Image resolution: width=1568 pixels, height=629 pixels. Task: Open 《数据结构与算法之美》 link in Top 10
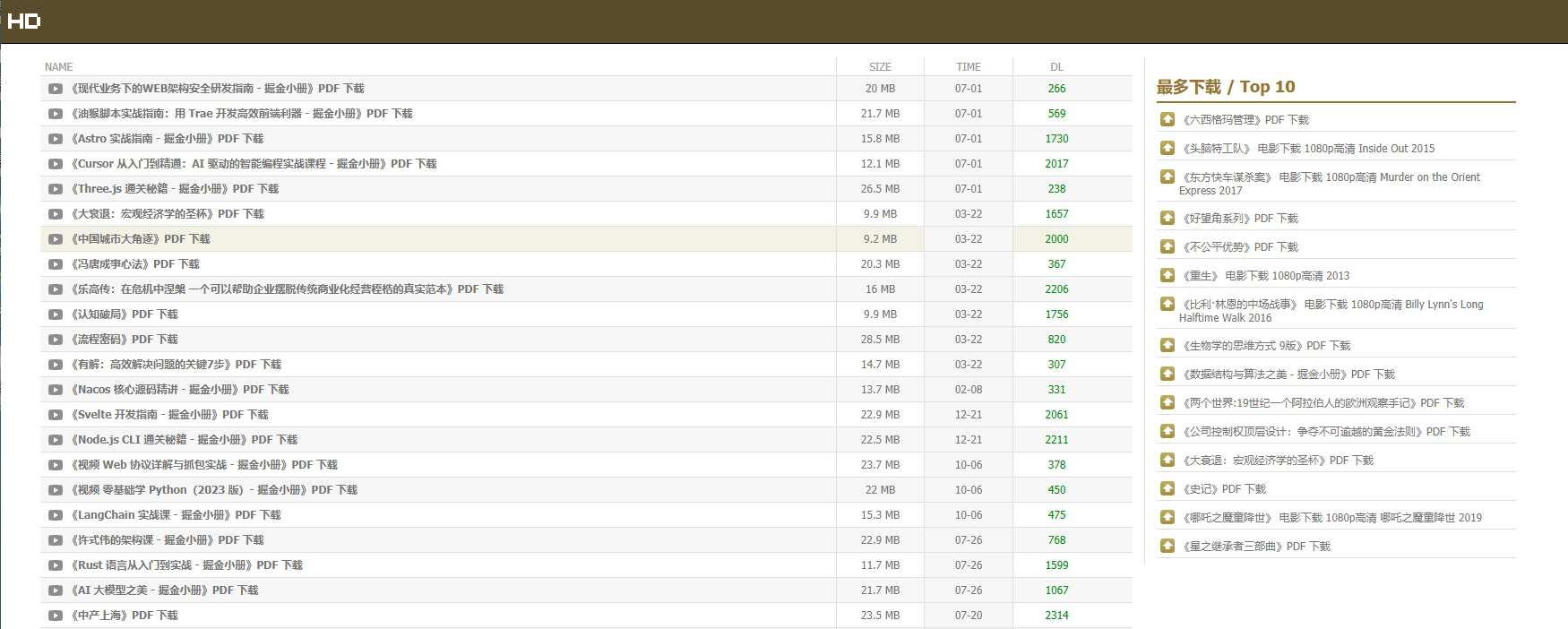click(1288, 375)
